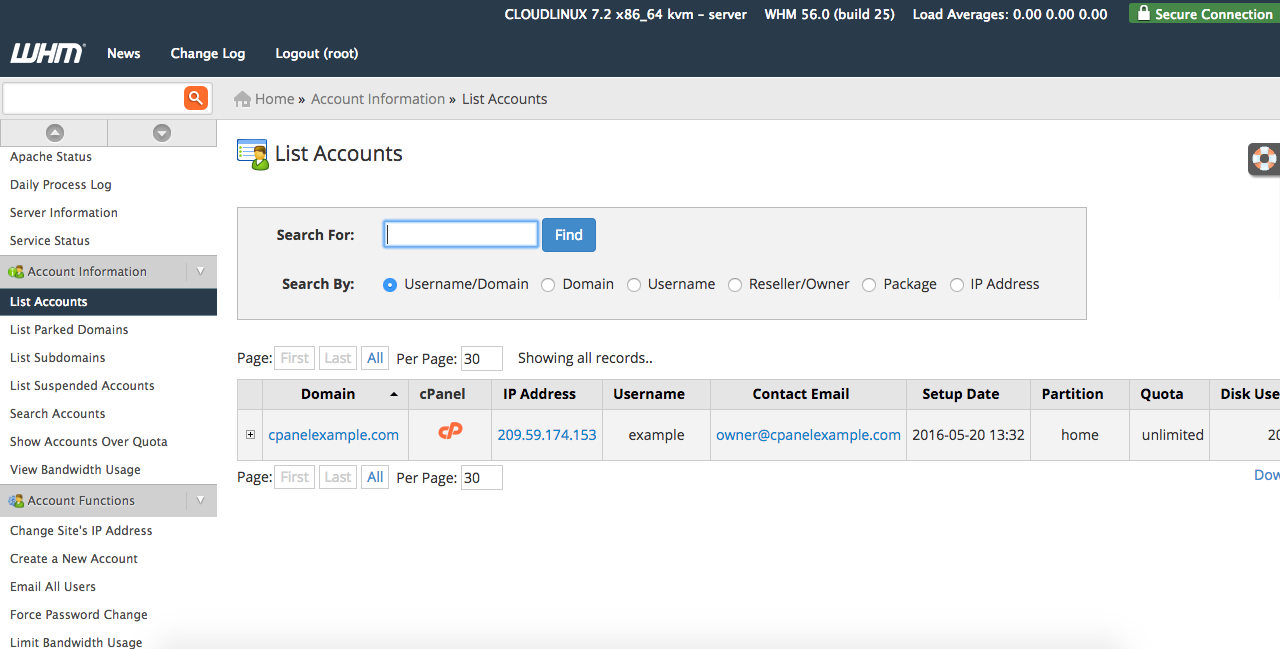The image size is (1280, 649).
Task: Open cPanel via orange cP icon
Action: click(x=450, y=431)
